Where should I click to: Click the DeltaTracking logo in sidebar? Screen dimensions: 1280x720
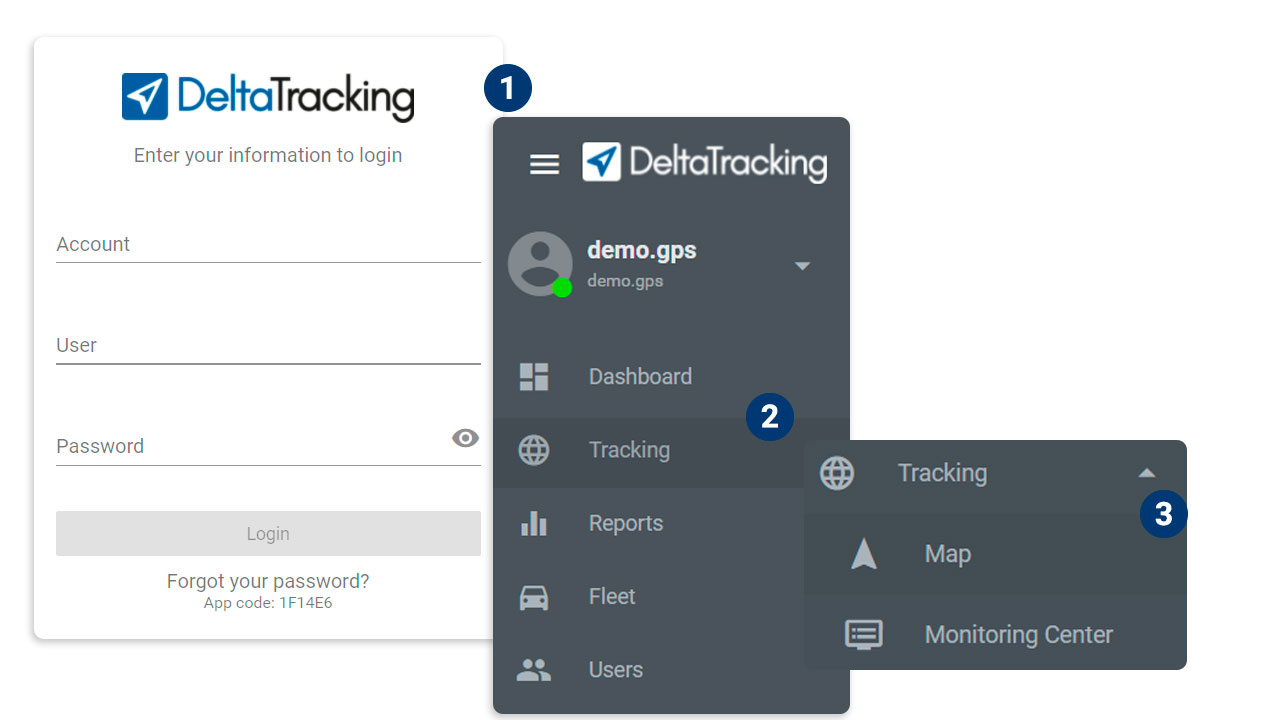[705, 162]
